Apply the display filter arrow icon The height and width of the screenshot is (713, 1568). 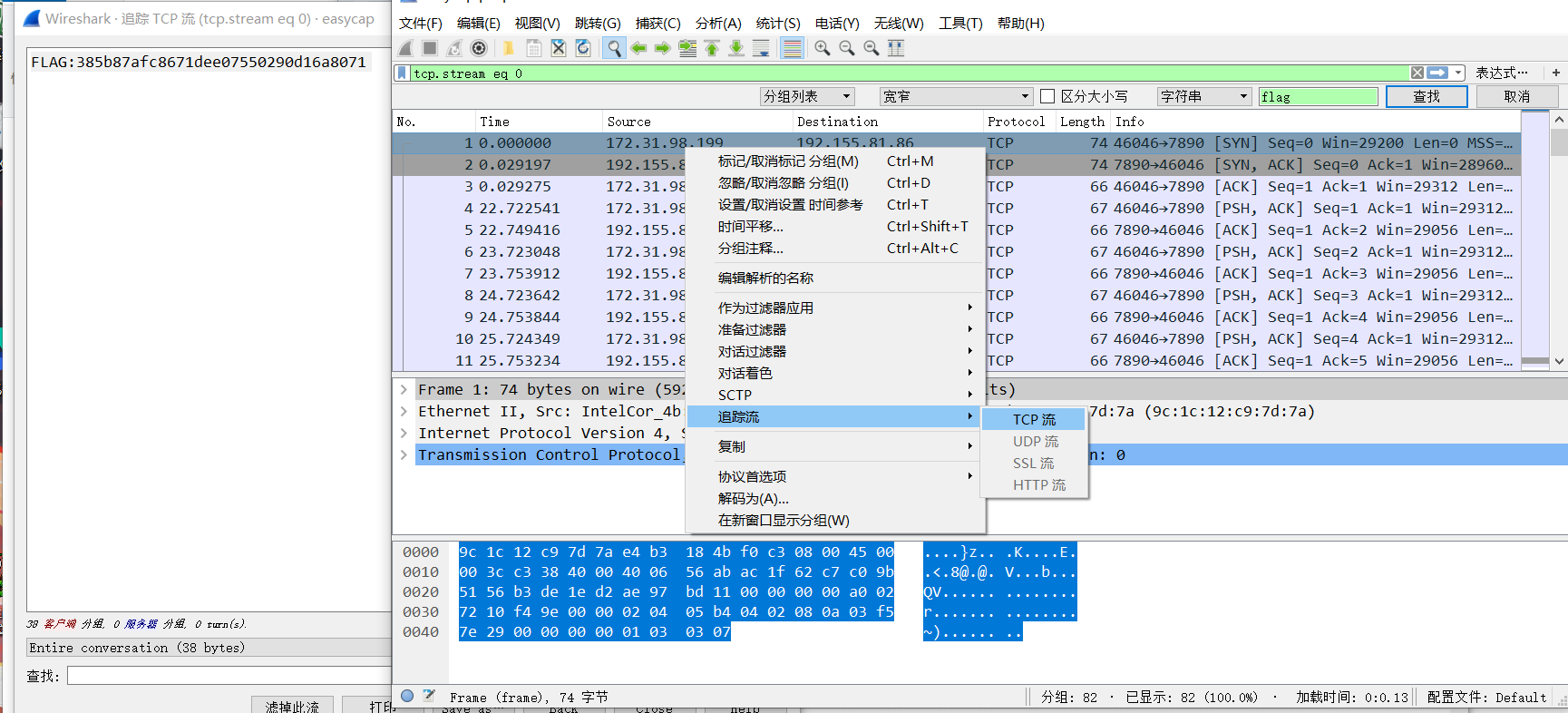click(x=1437, y=73)
